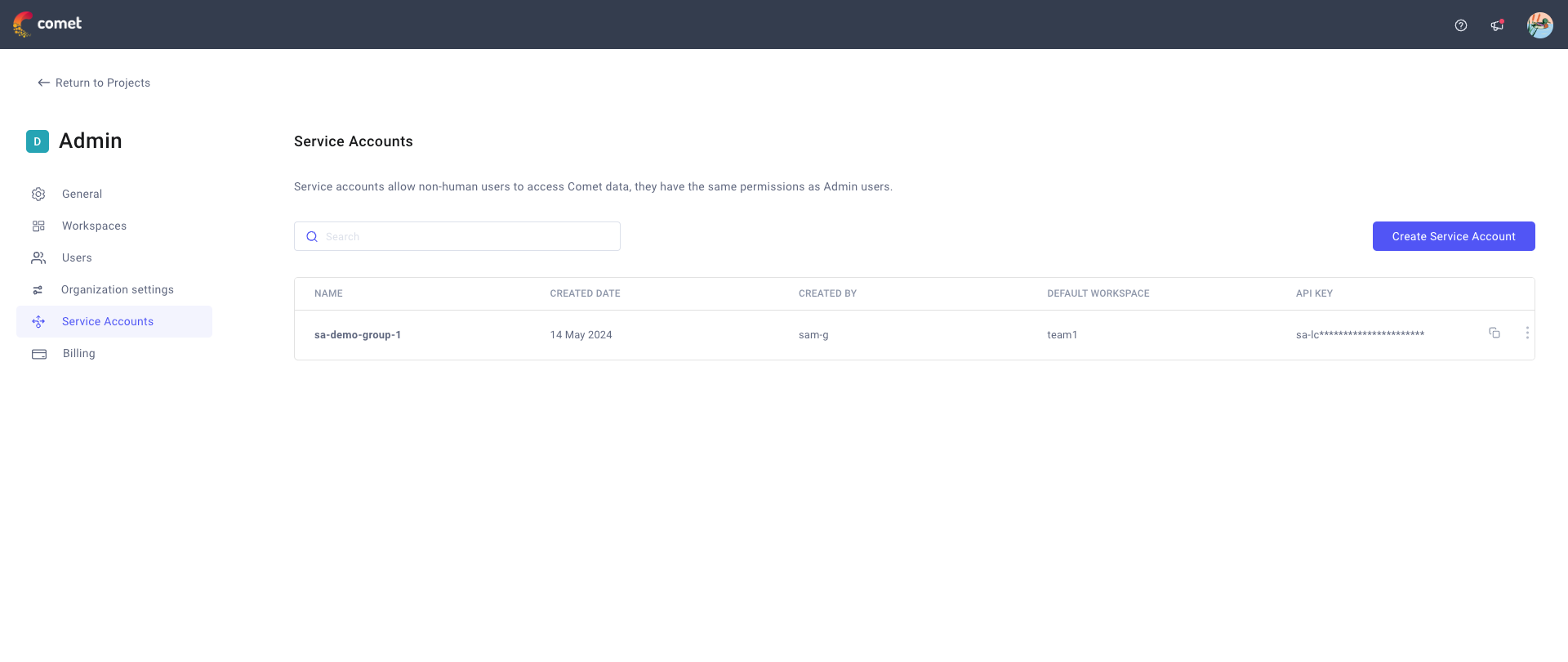Focus the service accounts Search field

coord(465,236)
